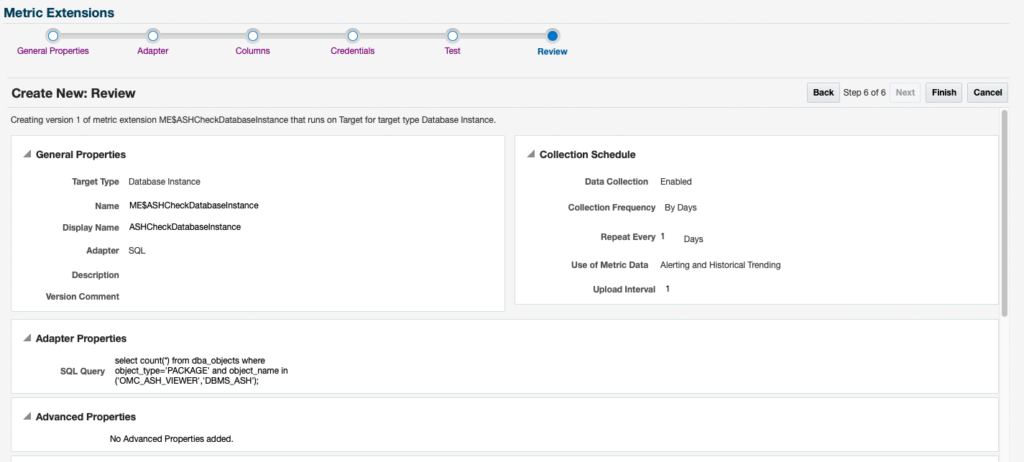This screenshot has height=462, width=1024.
Task: Click 'No Advanced Properties added.' message
Action: coord(172,438)
